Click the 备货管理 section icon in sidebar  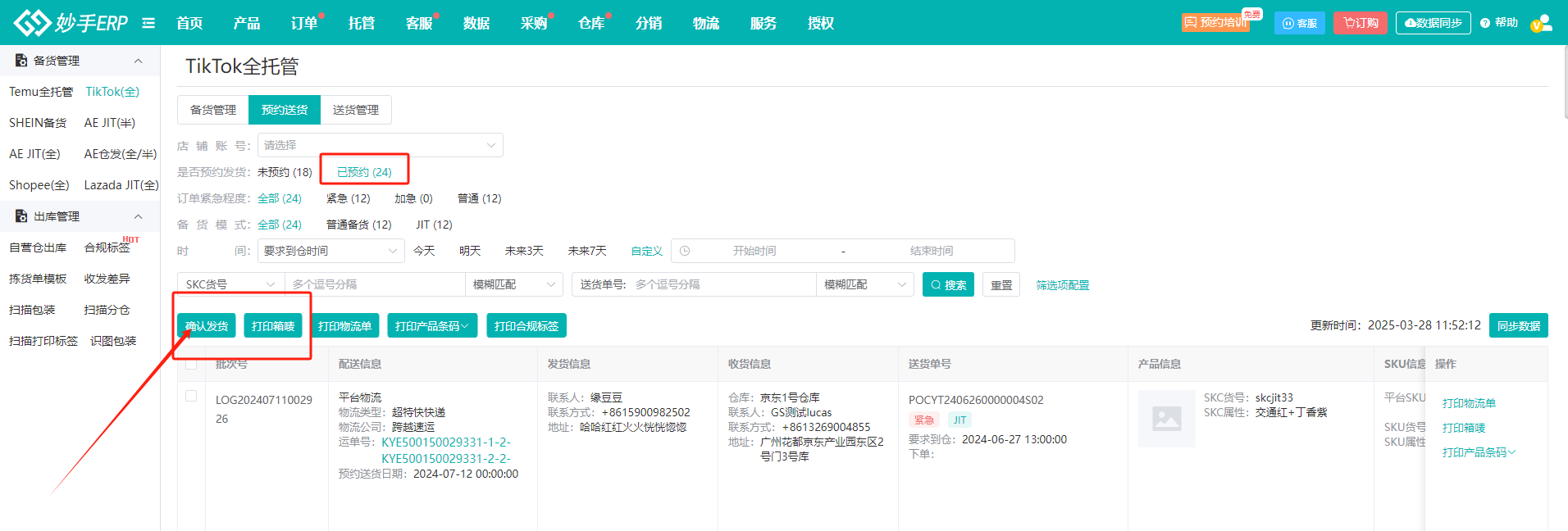21,61
